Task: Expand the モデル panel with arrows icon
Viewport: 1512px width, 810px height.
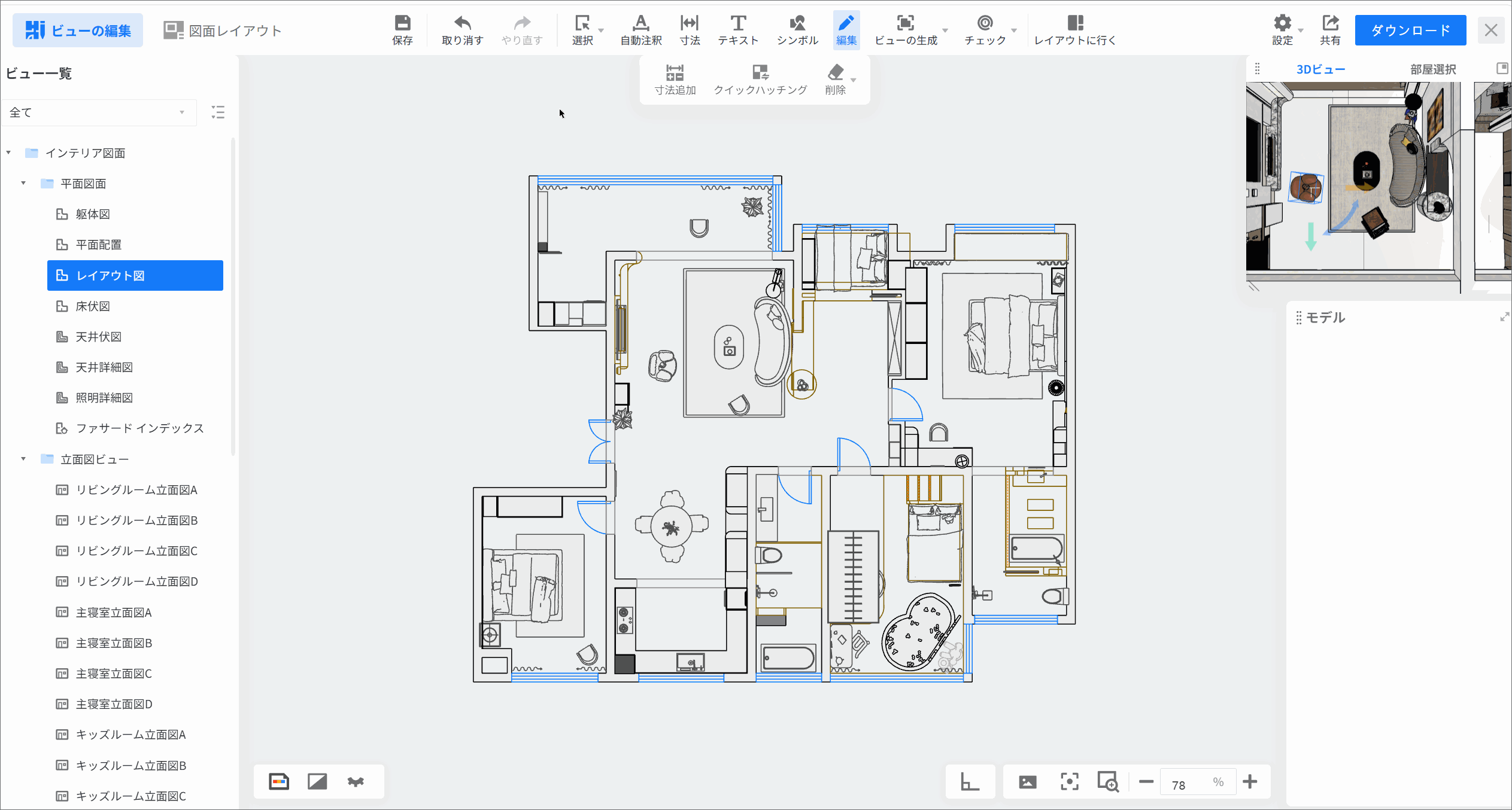Action: [x=1504, y=317]
